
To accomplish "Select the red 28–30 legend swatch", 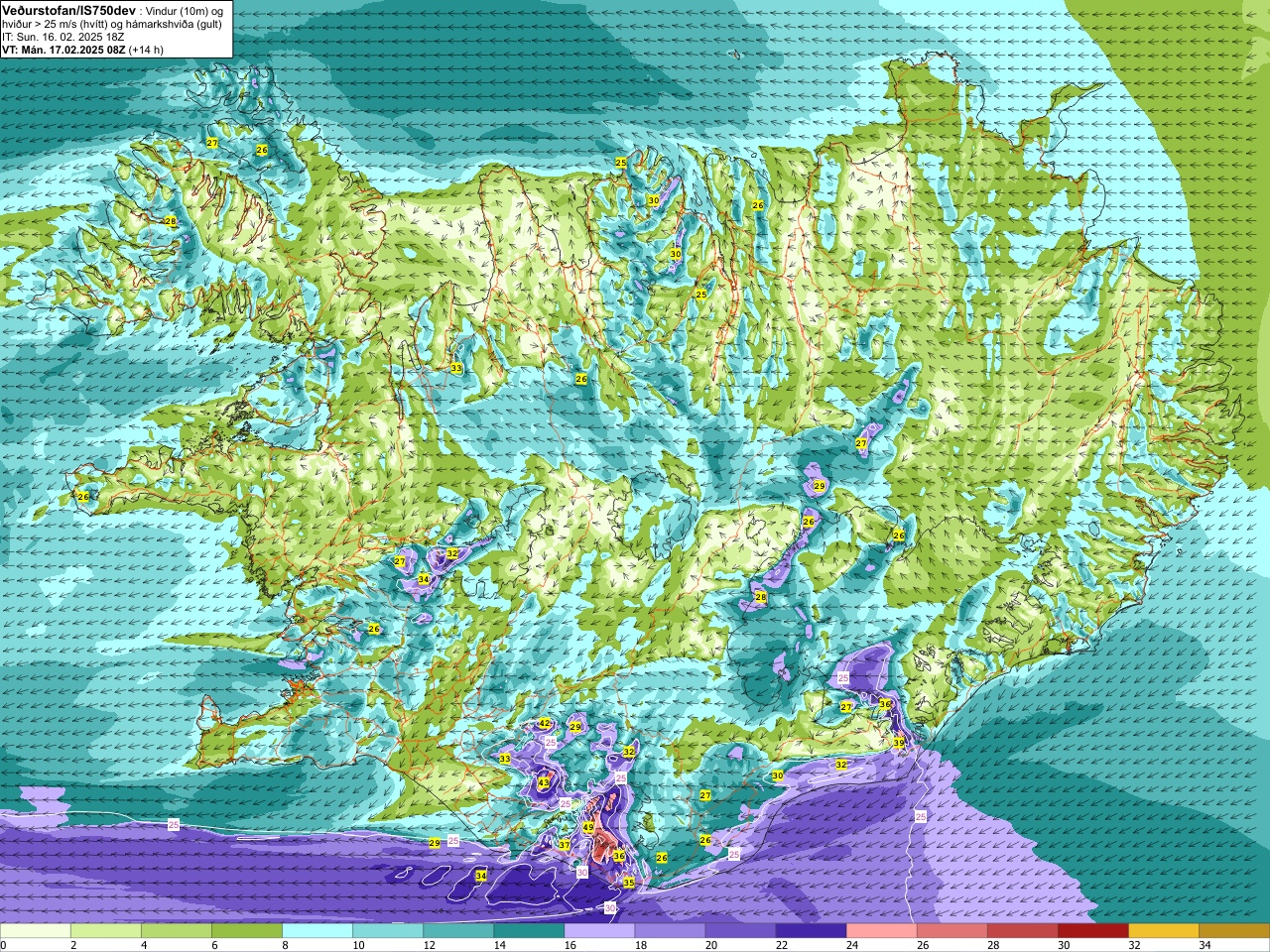I will coord(1023,931).
